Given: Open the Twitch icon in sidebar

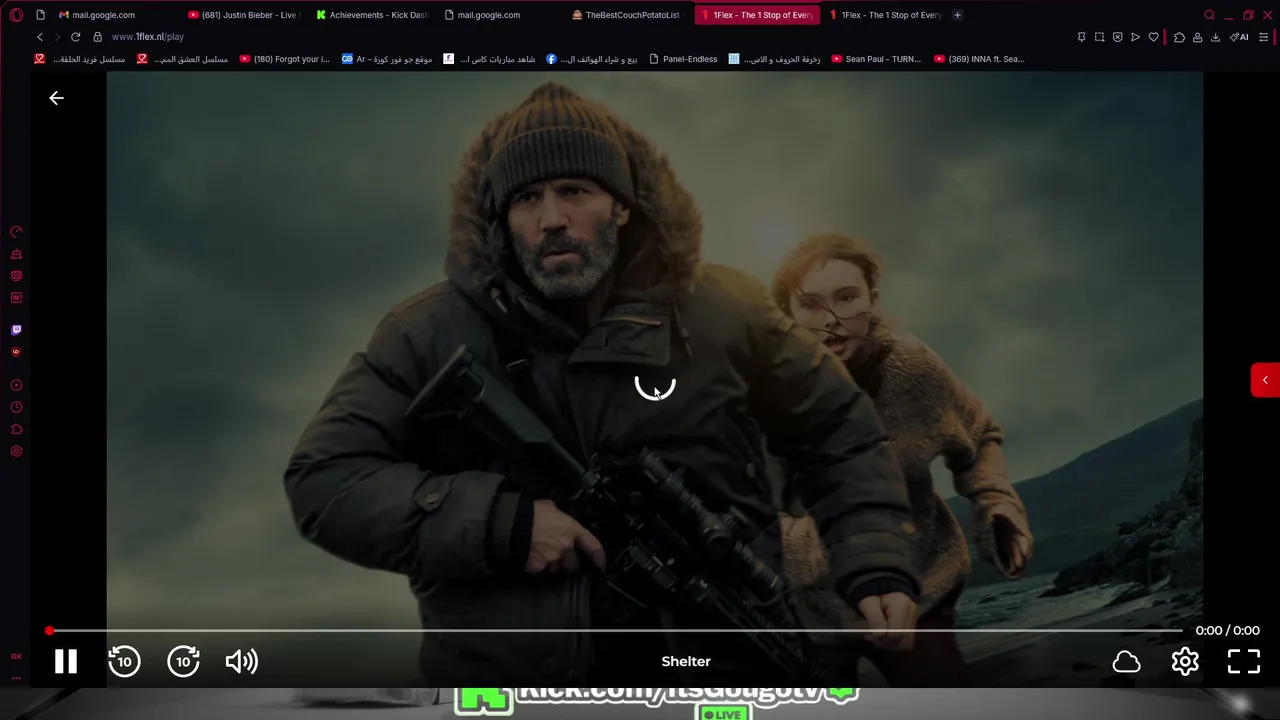Looking at the screenshot, I should [x=16, y=330].
